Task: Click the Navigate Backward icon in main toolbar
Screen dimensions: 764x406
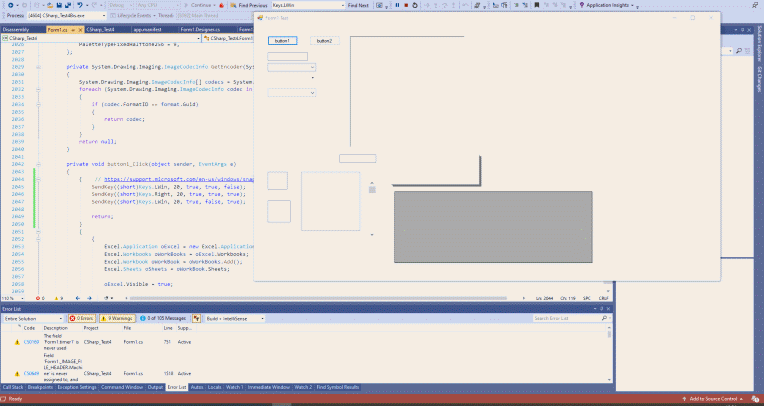Action: [x=10, y=5]
